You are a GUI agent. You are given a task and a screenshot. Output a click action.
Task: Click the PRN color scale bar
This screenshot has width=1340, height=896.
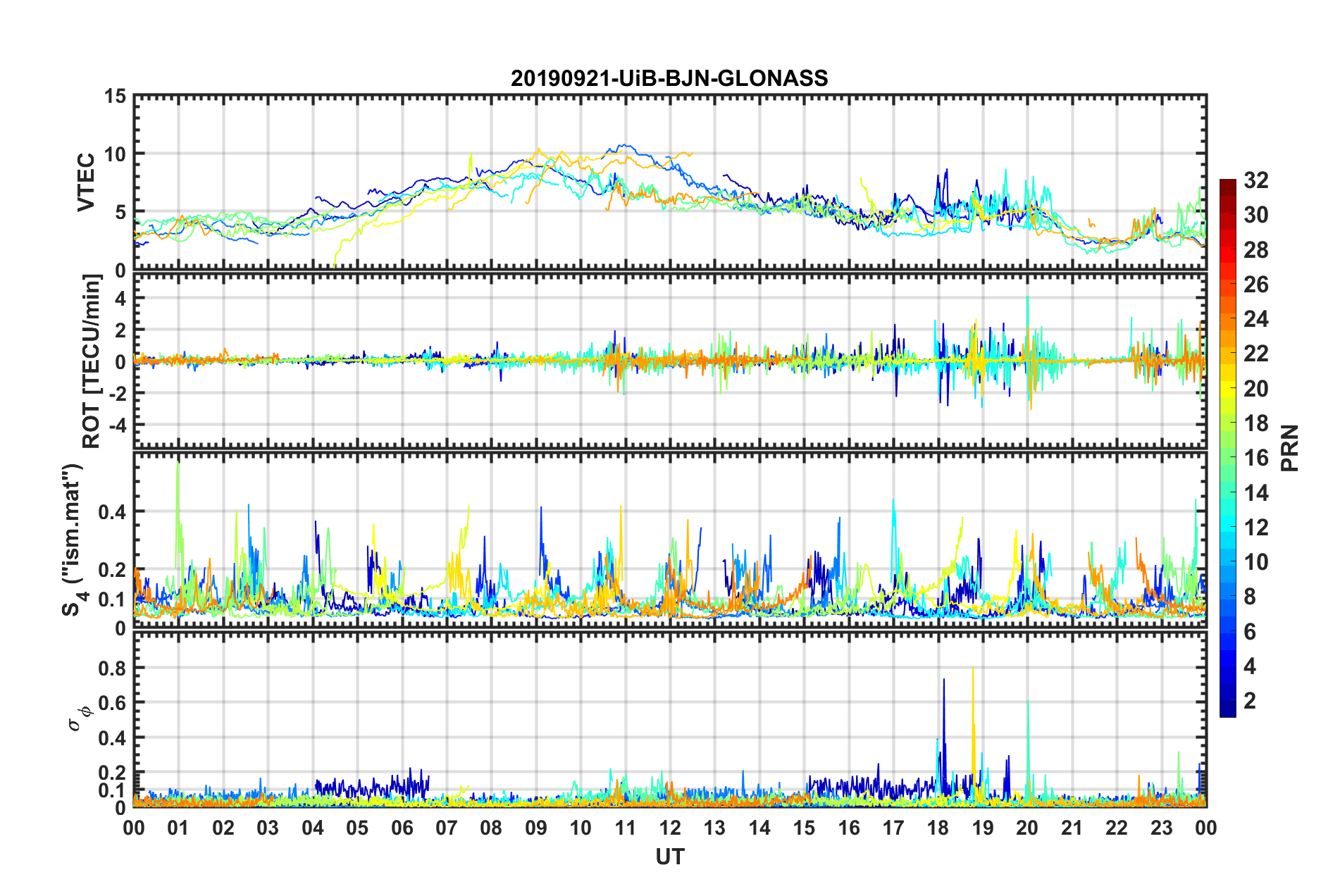pyautogui.click(x=1228, y=448)
